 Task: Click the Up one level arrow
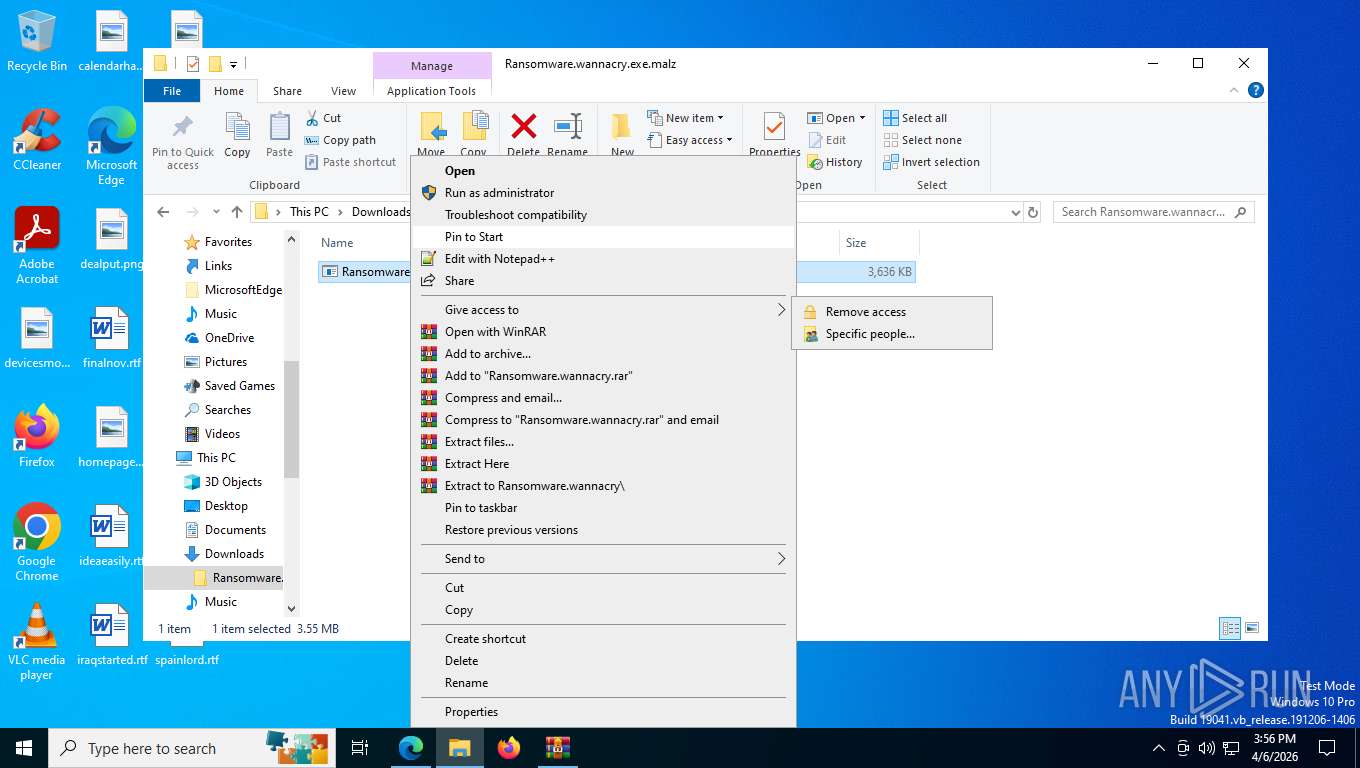pos(237,212)
